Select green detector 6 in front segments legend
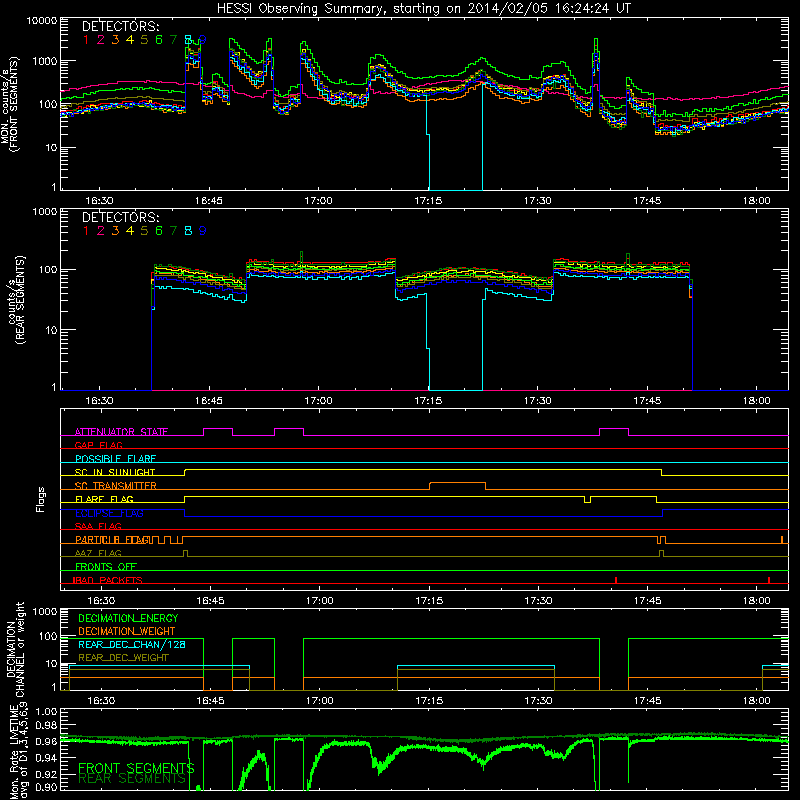This screenshot has height=800, width=800. click(159, 40)
